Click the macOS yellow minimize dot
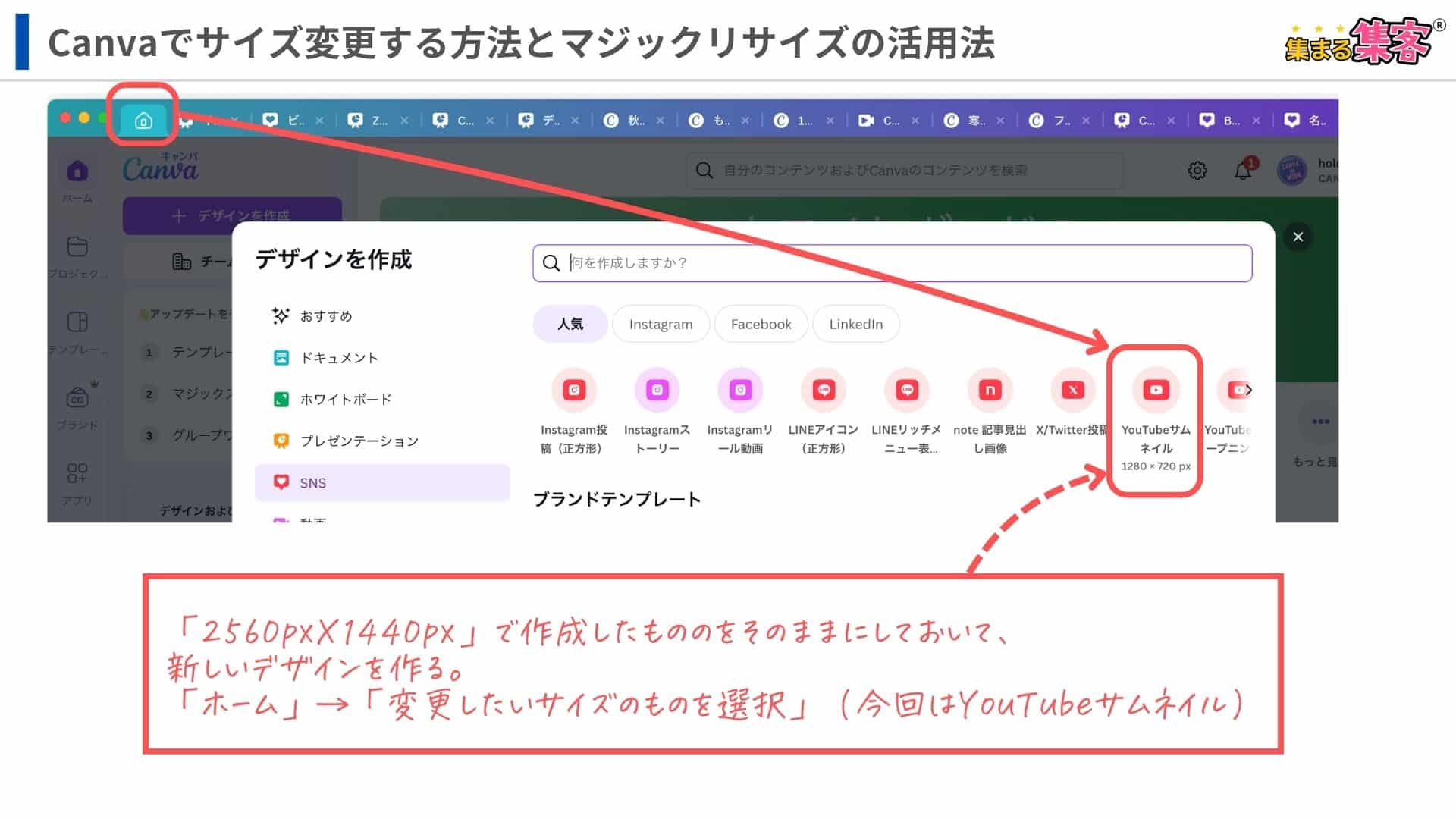This screenshot has width=1456, height=819. coord(84,118)
